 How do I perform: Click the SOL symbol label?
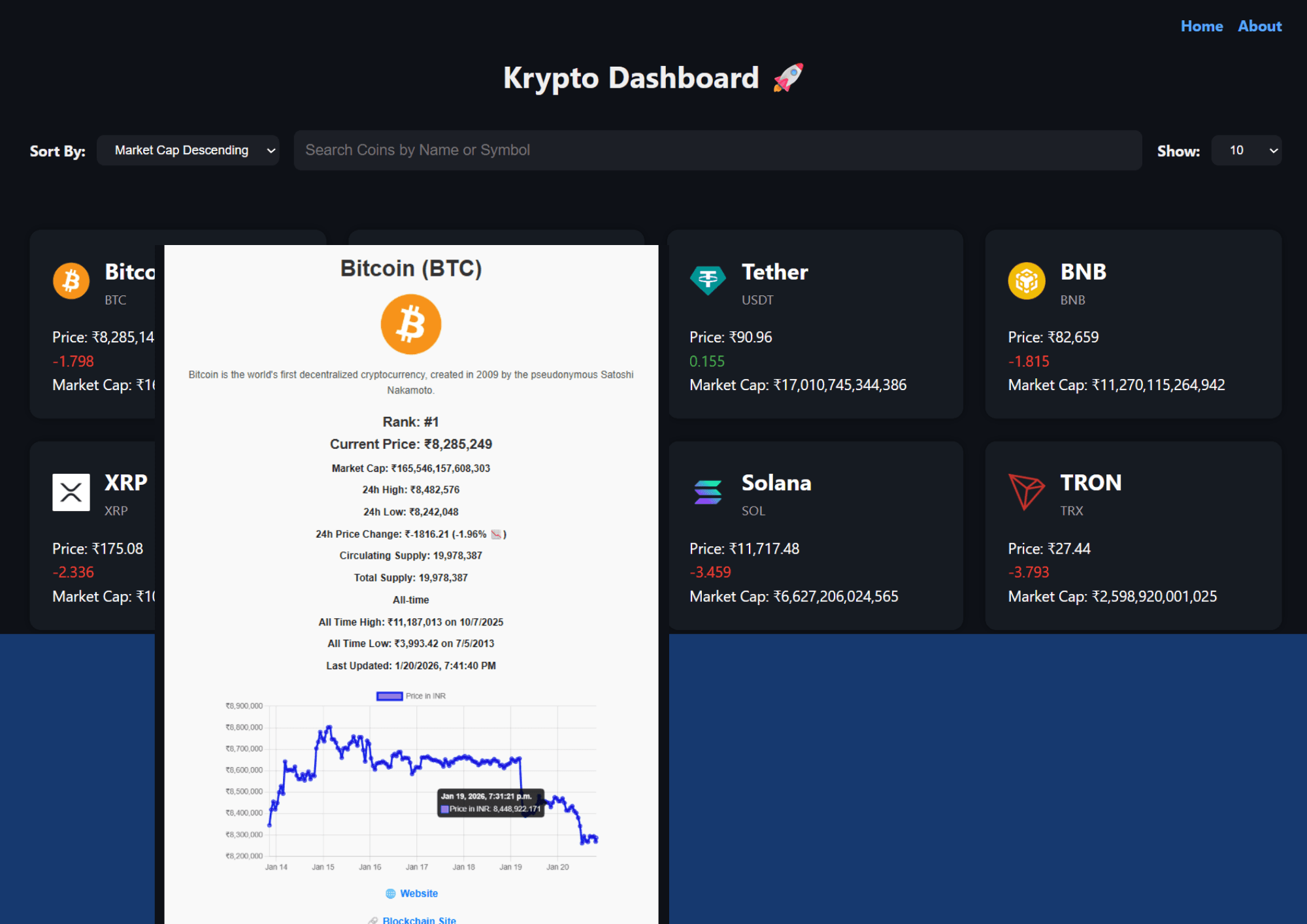[x=753, y=511]
